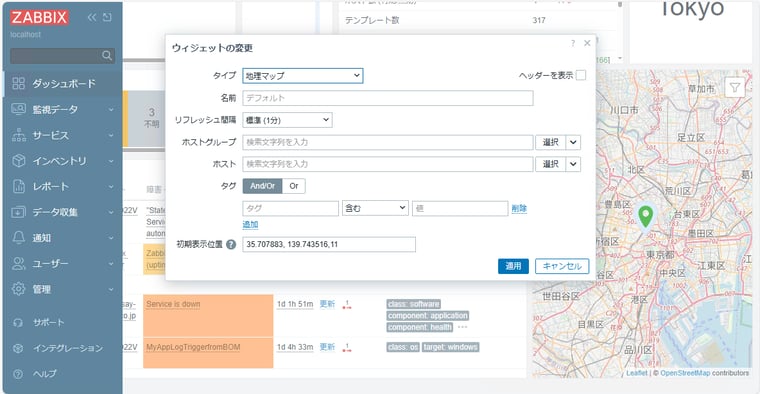Collapse the sidebar with double-arrow icon
Screen dimensions: 760x394
pos(92,17)
